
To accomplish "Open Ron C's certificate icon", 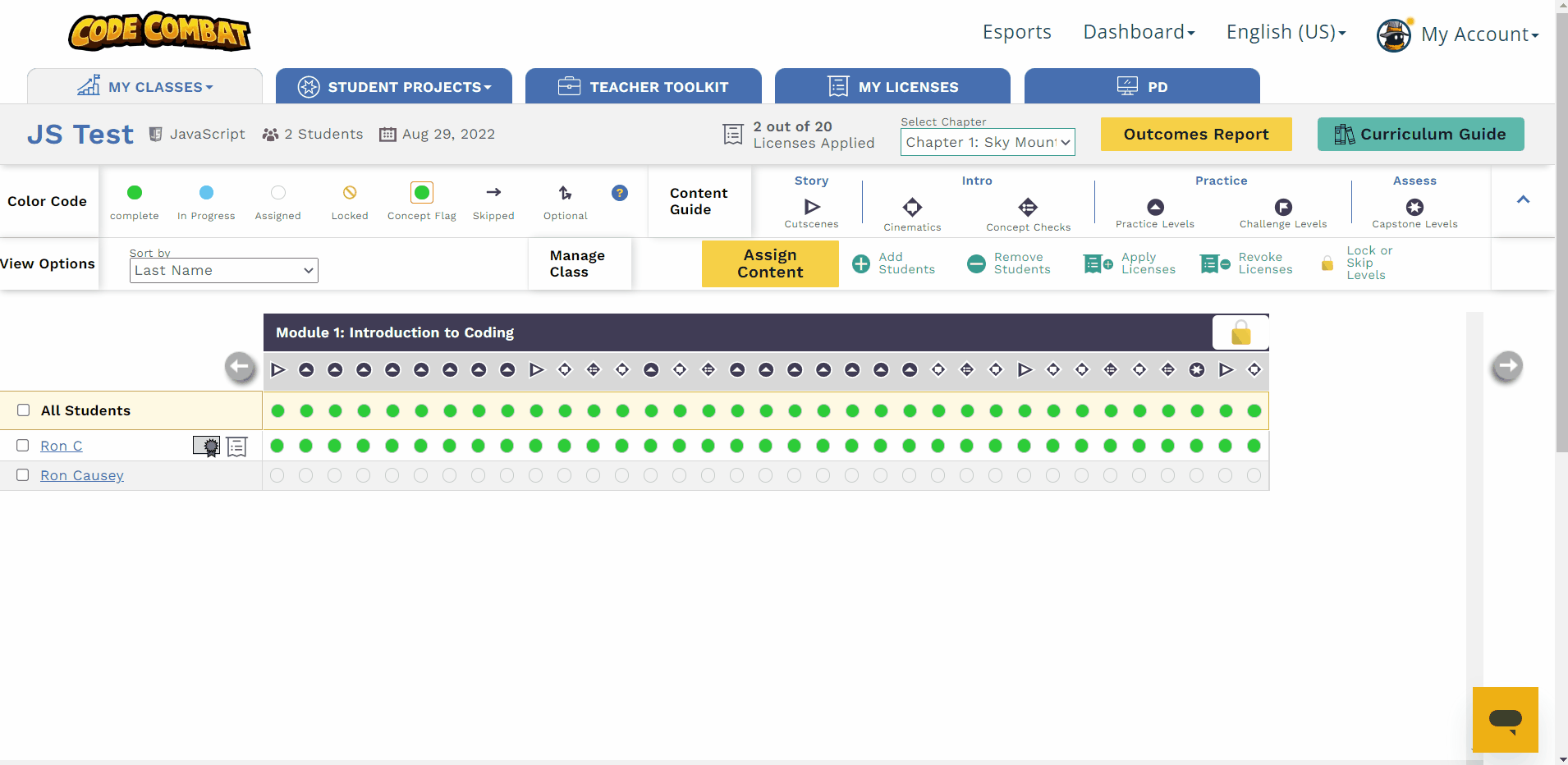I will click(207, 447).
